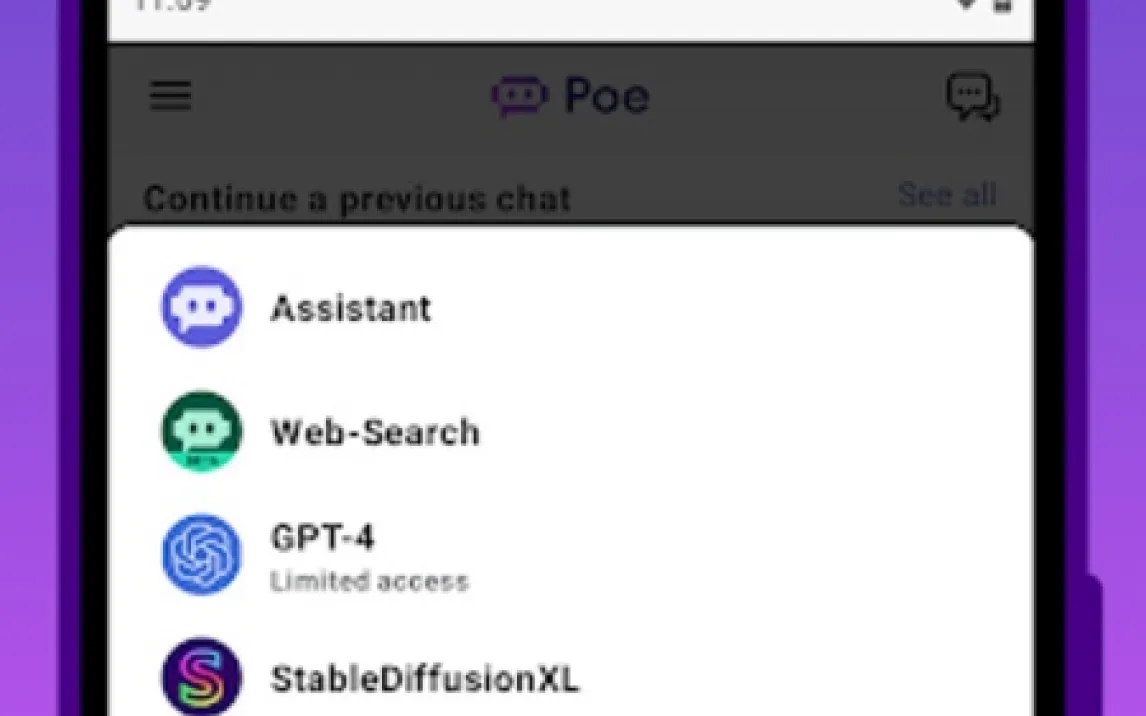The image size is (1146, 716).
Task: Select the GPT-4 bot name
Action: [x=323, y=538]
